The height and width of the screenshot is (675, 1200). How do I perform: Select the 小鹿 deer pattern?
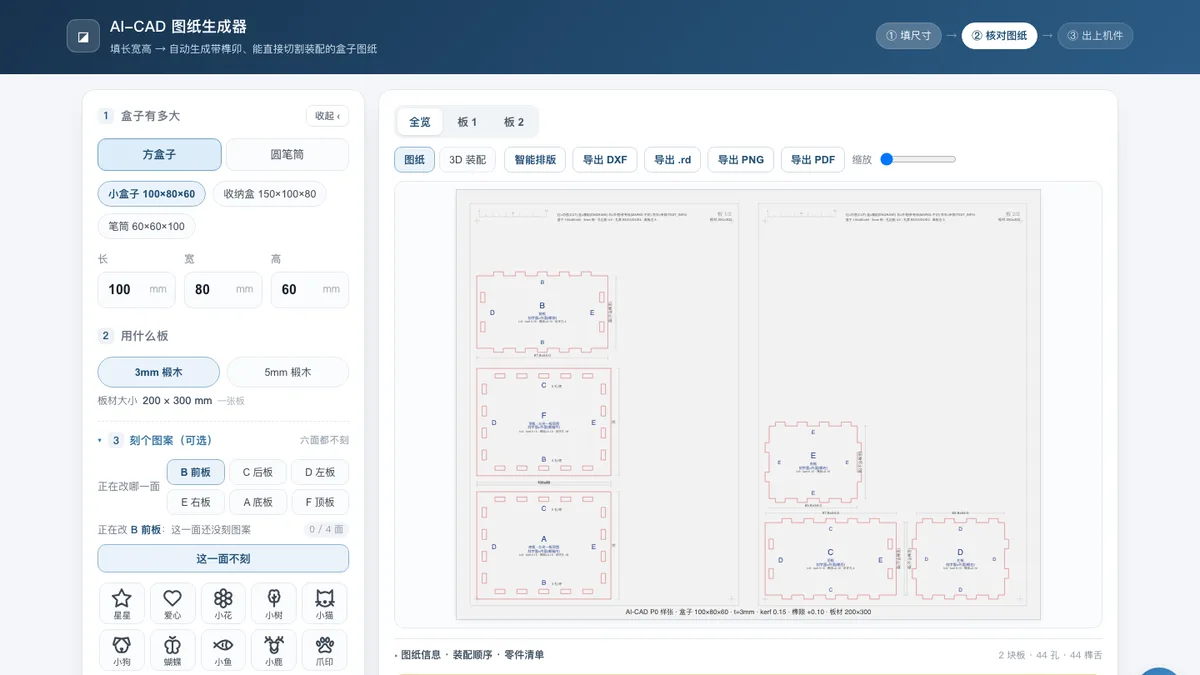274,650
